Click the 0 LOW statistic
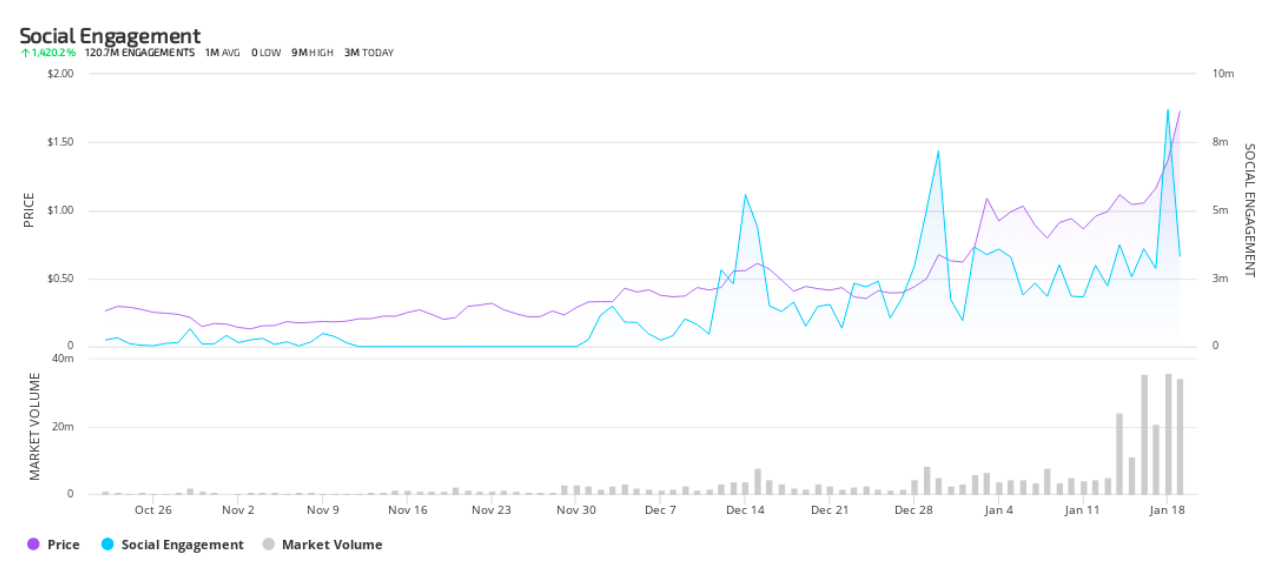The height and width of the screenshot is (563, 1270). point(267,53)
